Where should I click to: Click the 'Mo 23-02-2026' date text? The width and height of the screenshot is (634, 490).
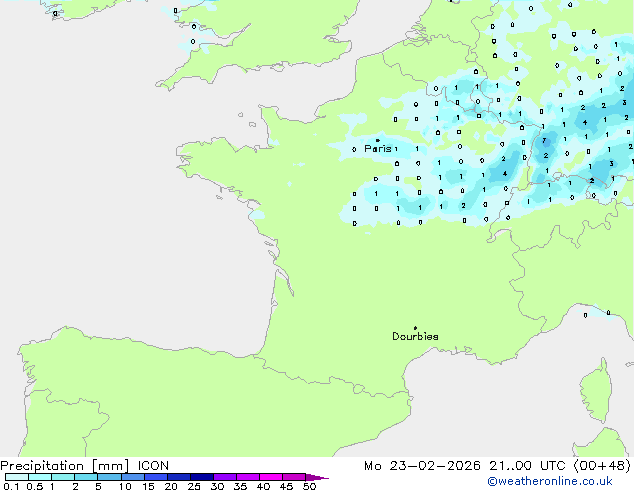(x=422, y=466)
